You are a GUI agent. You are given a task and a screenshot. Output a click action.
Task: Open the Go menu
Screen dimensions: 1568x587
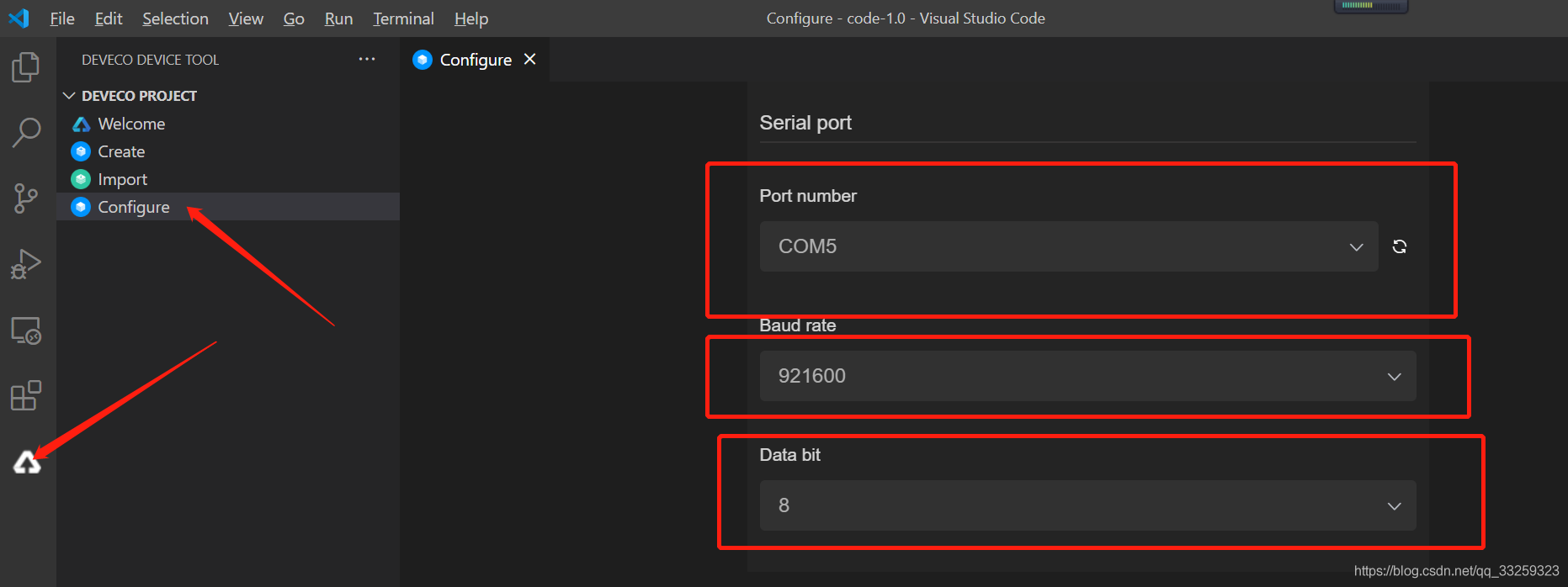coord(294,19)
